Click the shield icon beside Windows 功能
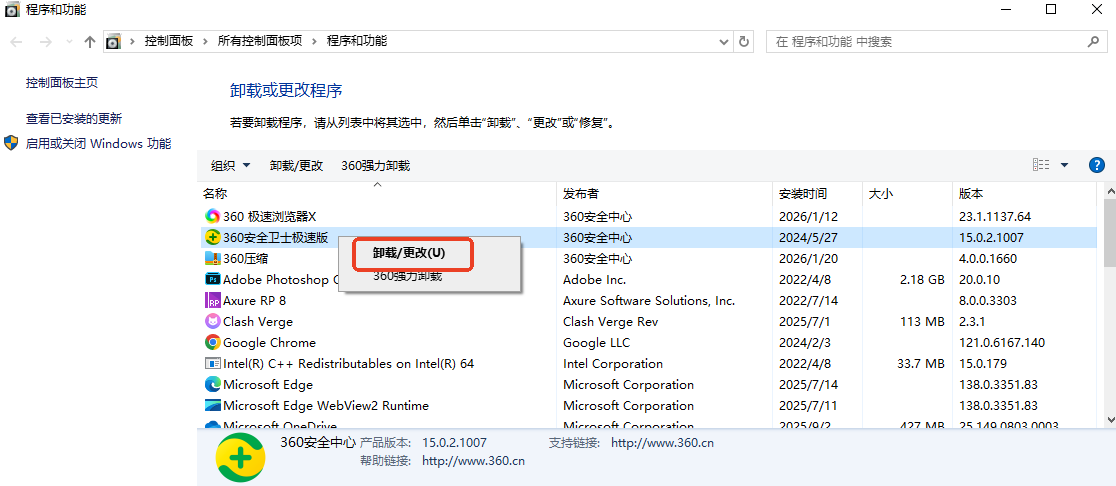The image size is (1116, 486). click(11, 143)
